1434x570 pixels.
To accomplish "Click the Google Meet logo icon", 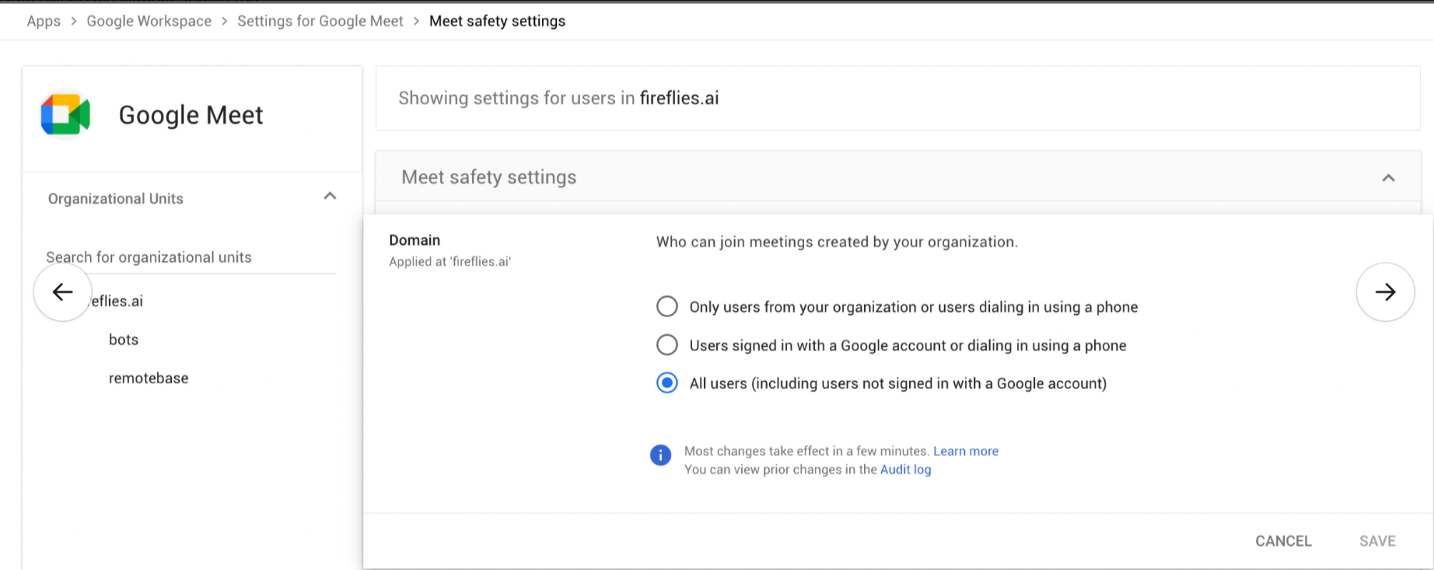I will (x=66, y=115).
